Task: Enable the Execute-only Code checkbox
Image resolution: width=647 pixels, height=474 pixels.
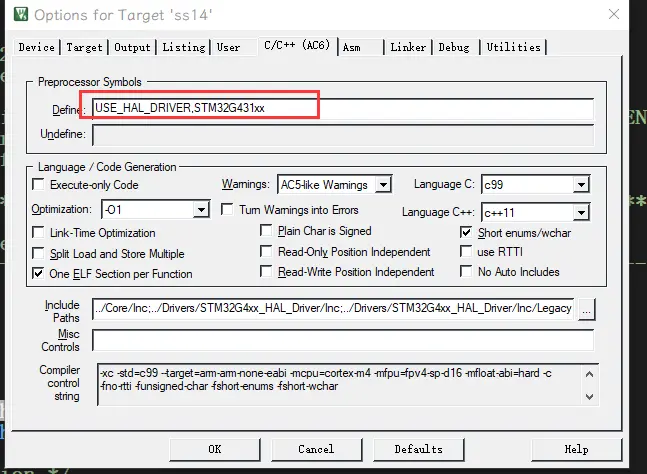Action: (x=40, y=185)
